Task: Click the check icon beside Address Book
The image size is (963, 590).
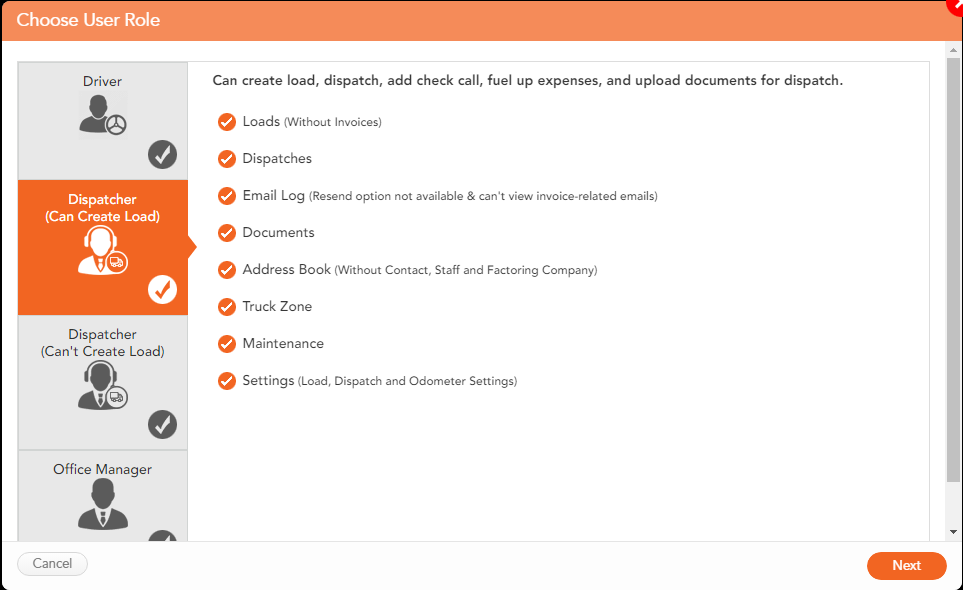Action: coord(227,270)
